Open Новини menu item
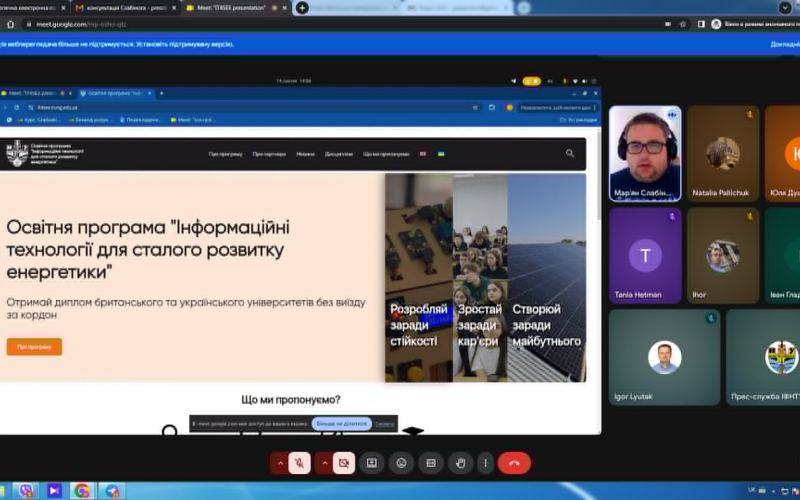This screenshot has height=500, width=800. 305,154
